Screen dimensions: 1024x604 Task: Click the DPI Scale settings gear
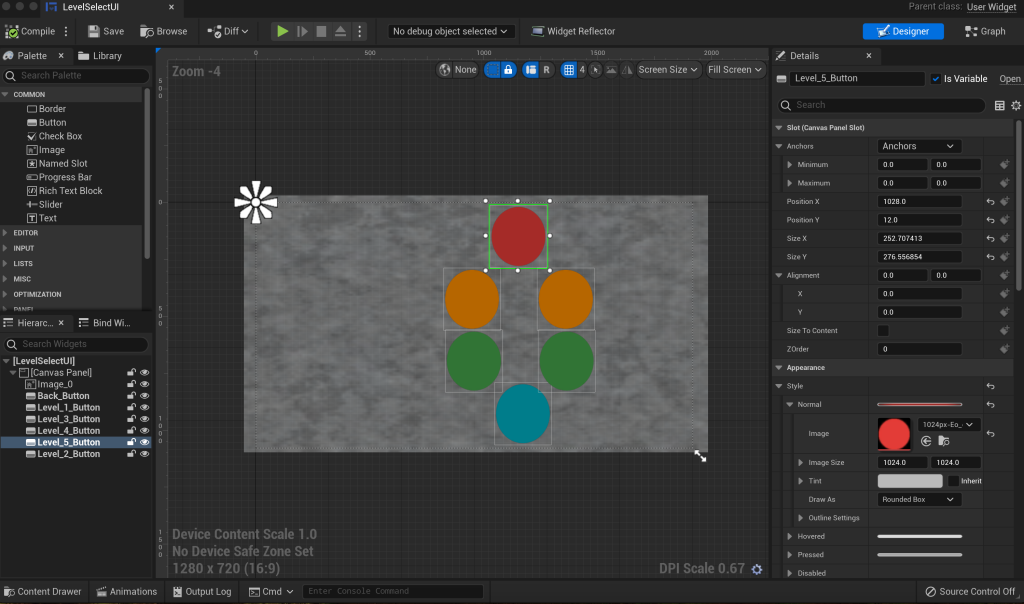757,569
